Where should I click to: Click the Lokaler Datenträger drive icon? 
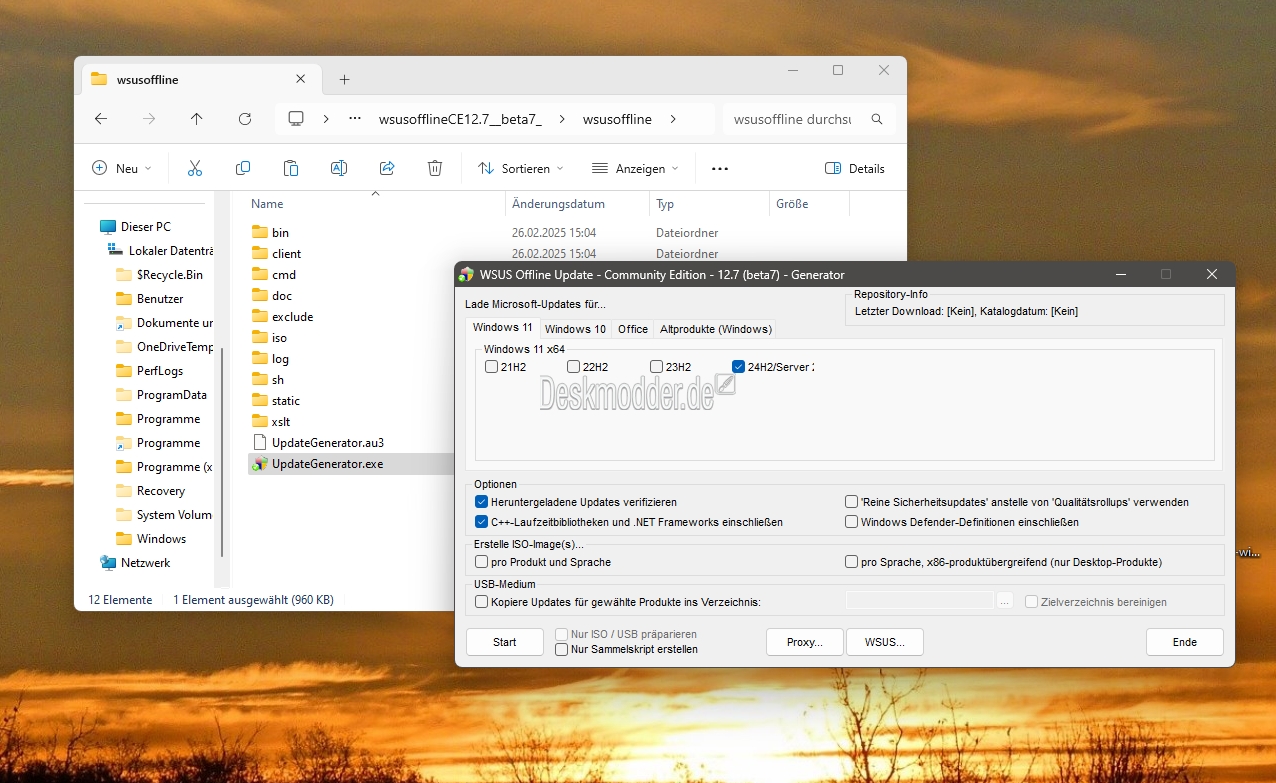116,250
